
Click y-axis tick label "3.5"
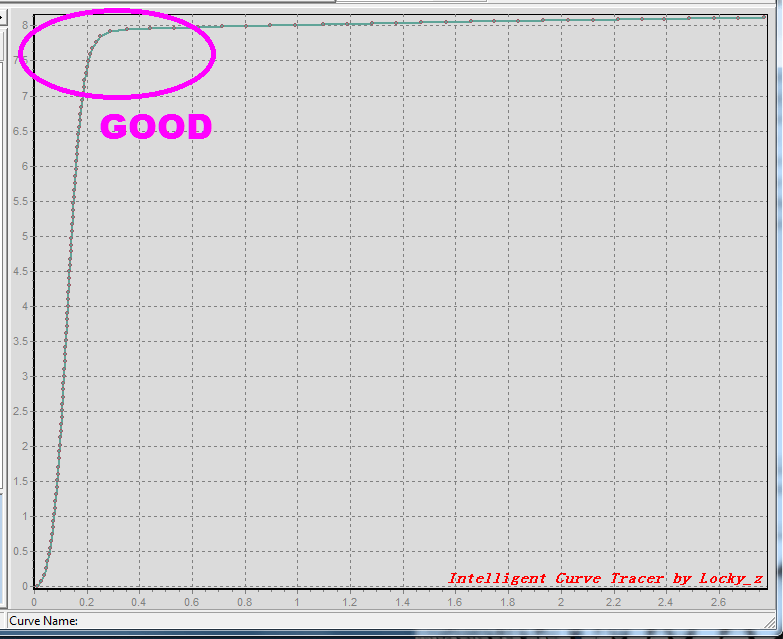21,341
